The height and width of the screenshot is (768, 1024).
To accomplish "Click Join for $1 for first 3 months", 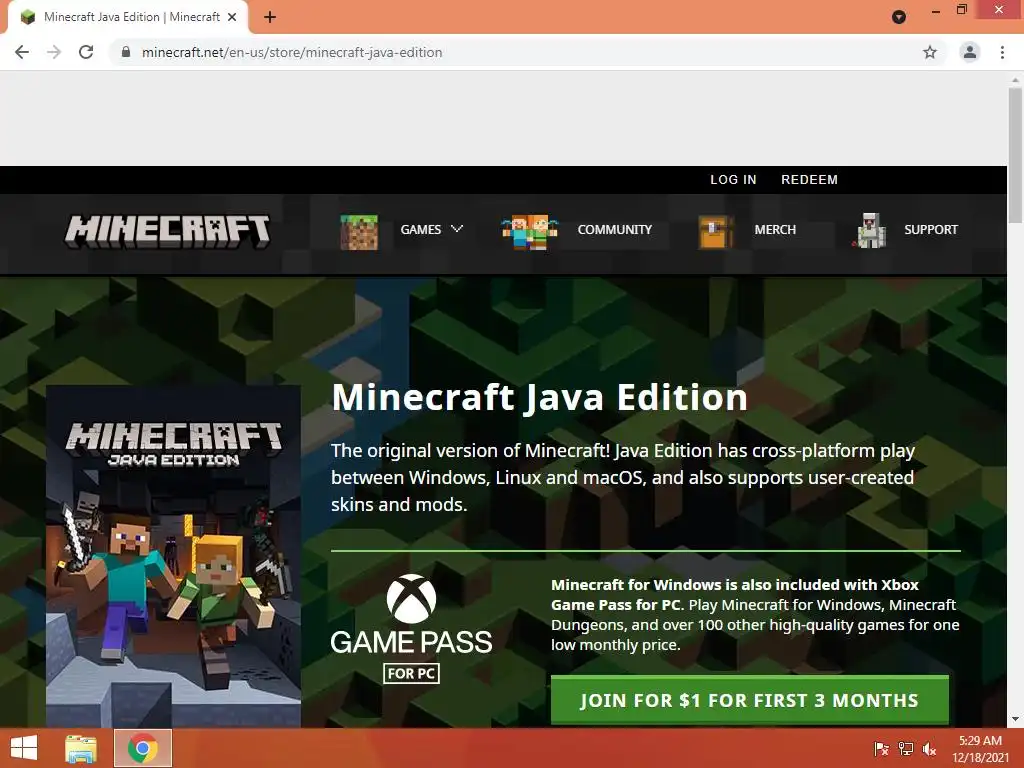I will click(x=750, y=700).
